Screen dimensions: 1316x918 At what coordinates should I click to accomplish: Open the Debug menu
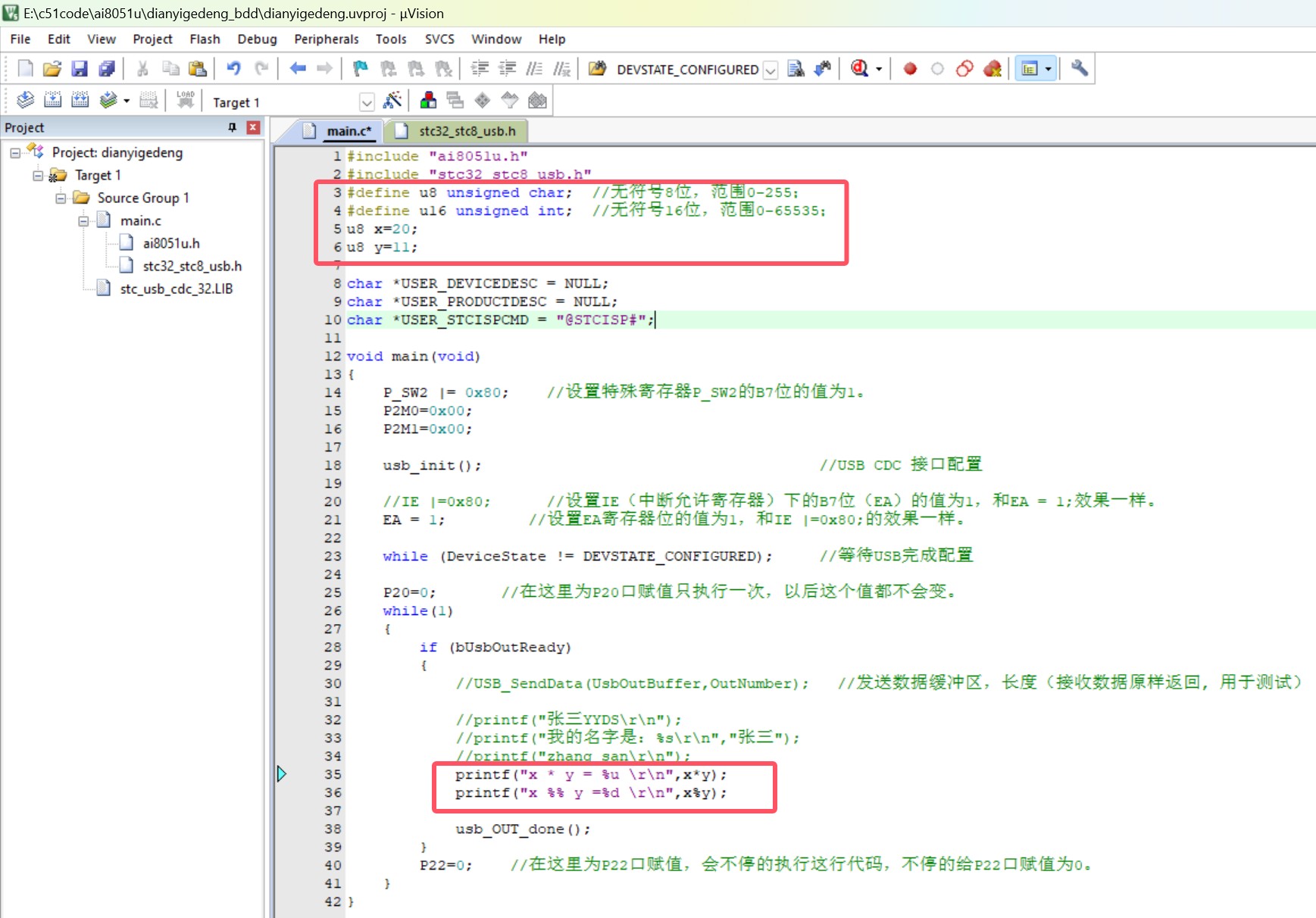257,39
